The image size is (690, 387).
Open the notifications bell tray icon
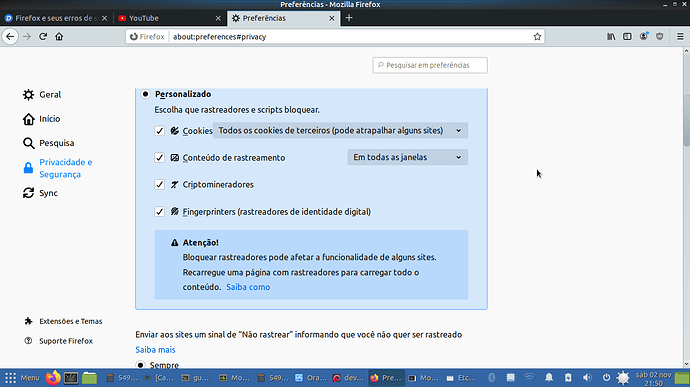549,378
